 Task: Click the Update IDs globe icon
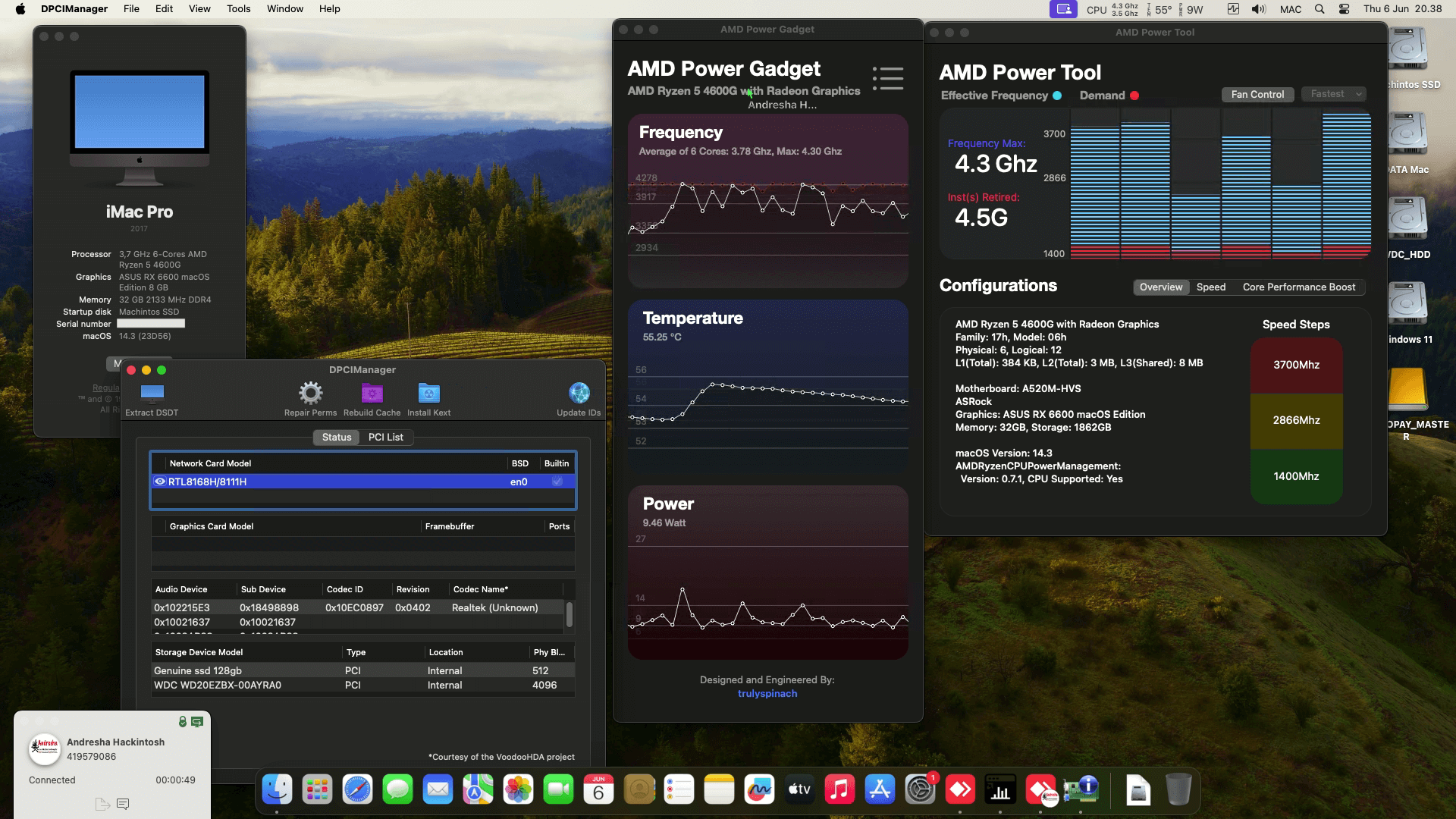click(579, 393)
